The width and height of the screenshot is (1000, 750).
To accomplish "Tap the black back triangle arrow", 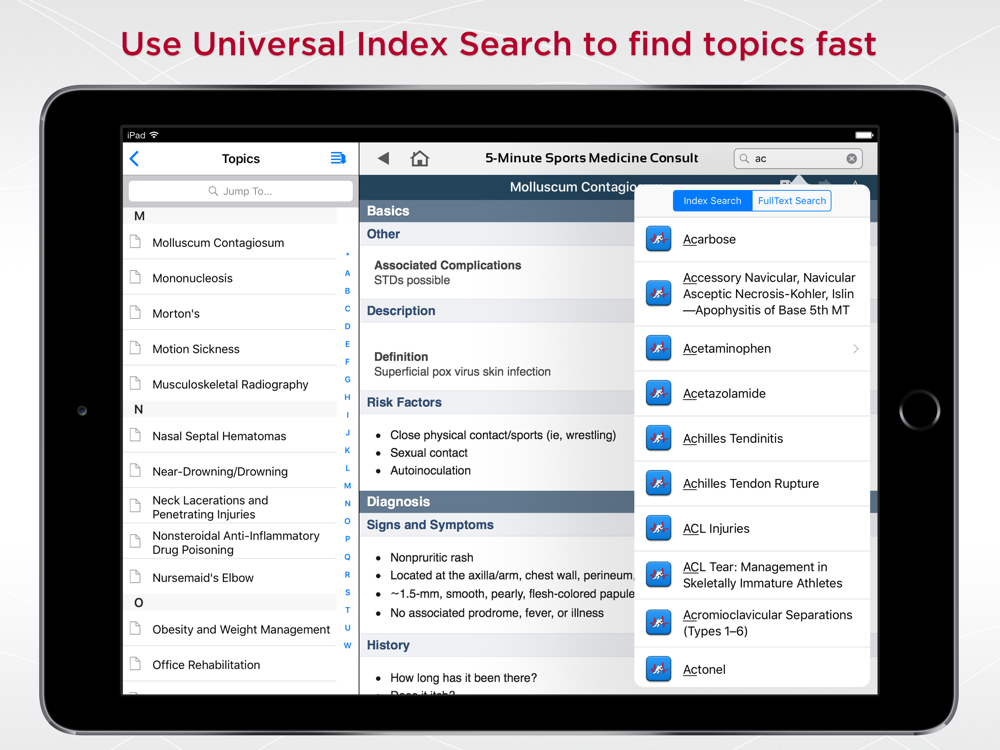I will [x=383, y=158].
